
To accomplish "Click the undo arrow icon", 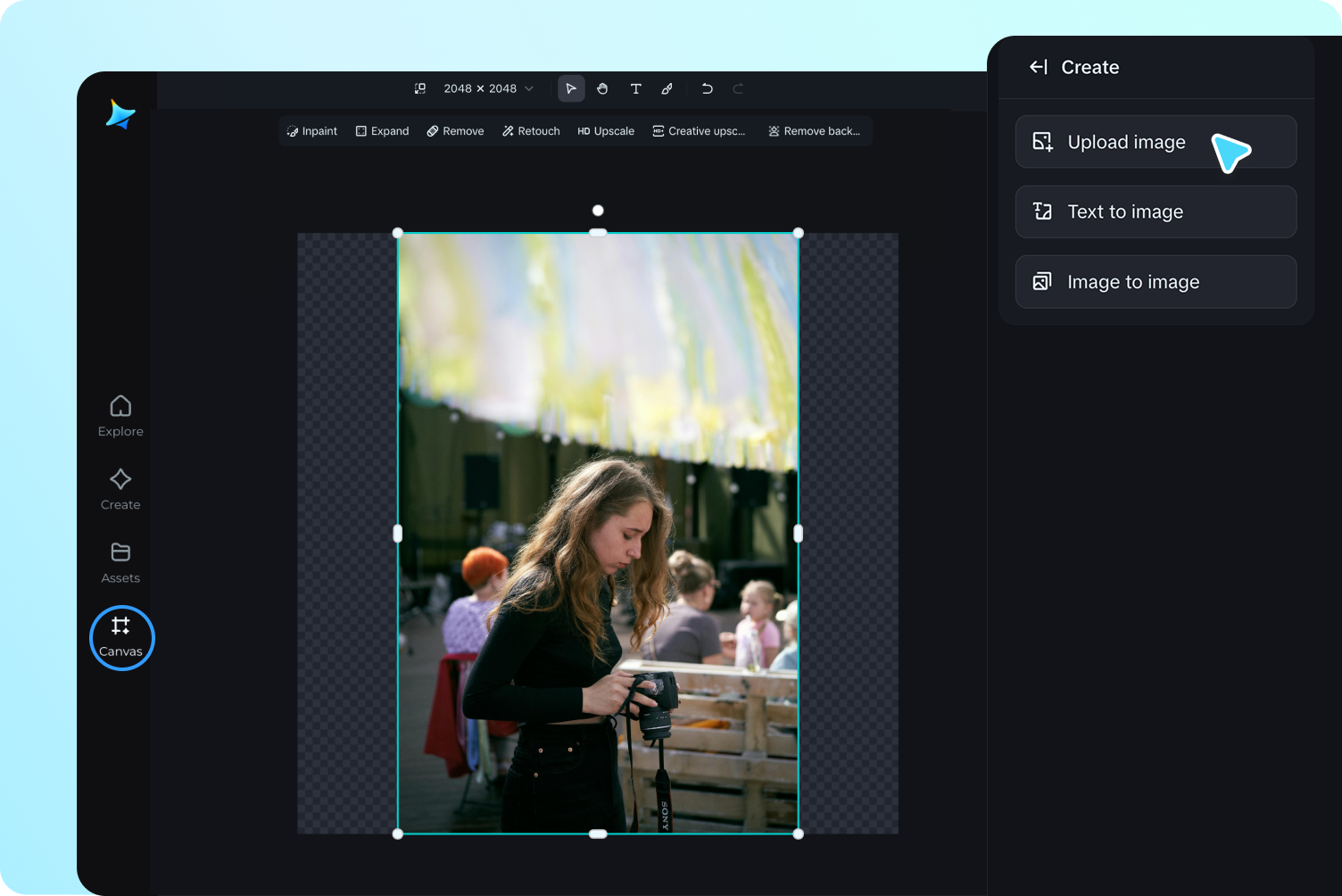I will point(707,88).
